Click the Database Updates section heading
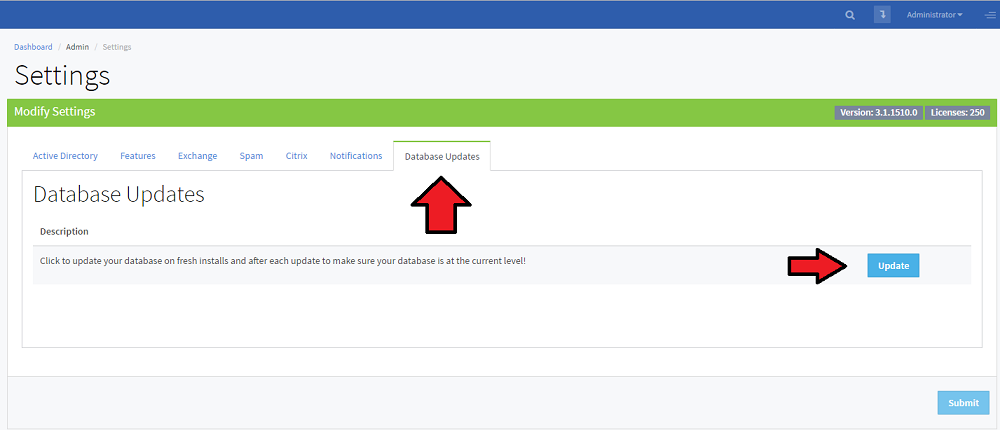The width and height of the screenshot is (1000, 430). (119, 195)
